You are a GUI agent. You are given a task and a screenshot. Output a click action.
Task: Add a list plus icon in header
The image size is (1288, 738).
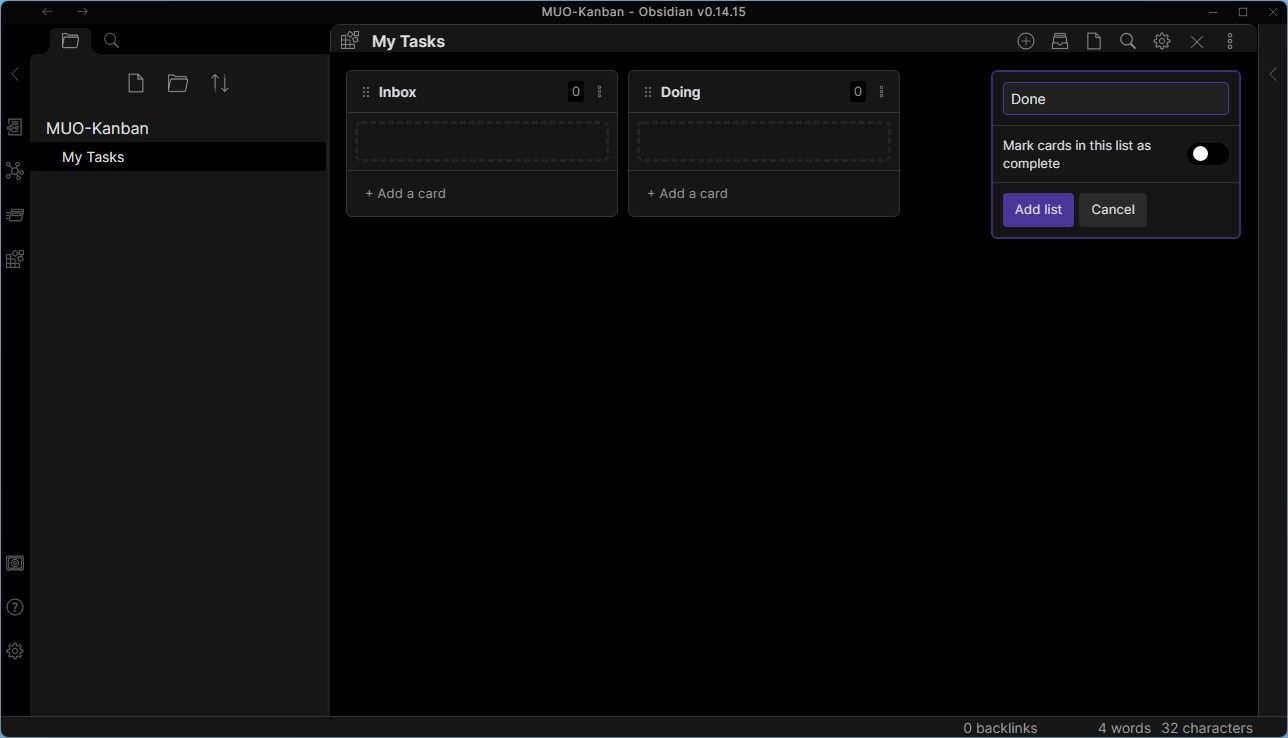[1026, 41]
